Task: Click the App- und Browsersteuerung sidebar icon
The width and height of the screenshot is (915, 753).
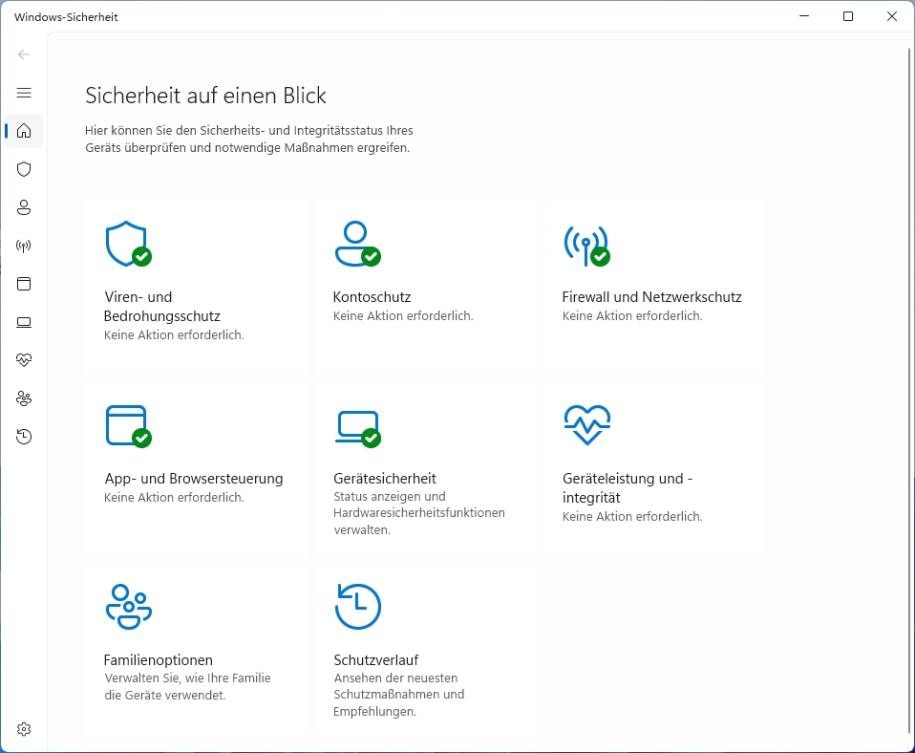Action: tap(23, 284)
